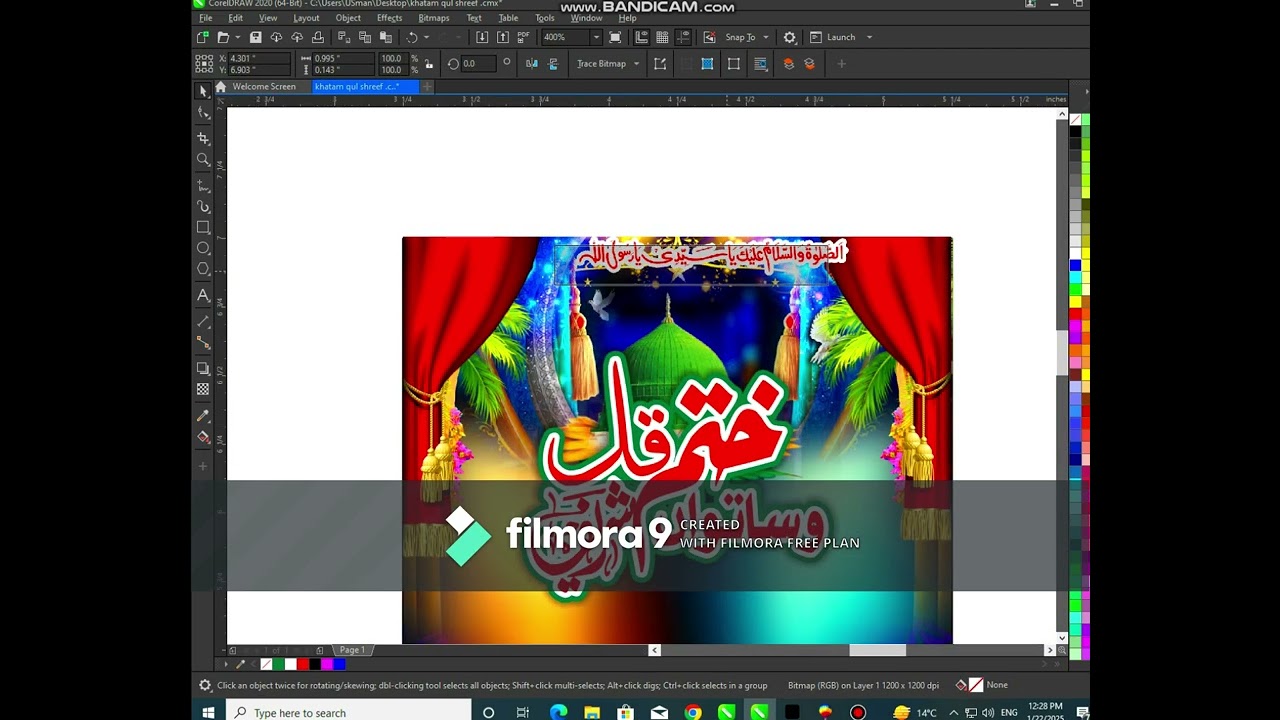The height and width of the screenshot is (720, 1280).
Task: Toggle the Show rulers button
Action: tap(641, 37)
